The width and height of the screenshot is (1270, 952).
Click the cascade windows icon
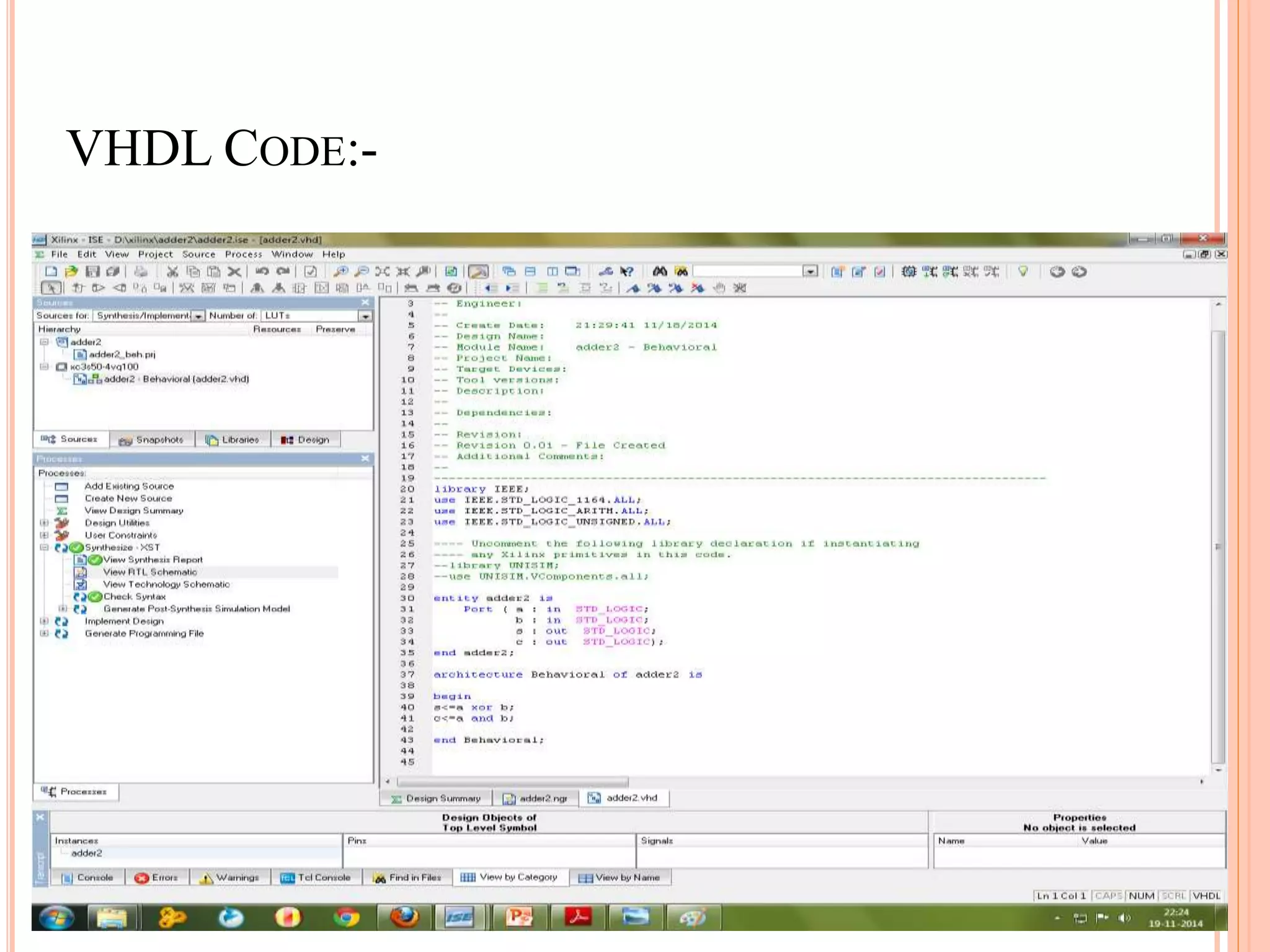pos(508,271)
